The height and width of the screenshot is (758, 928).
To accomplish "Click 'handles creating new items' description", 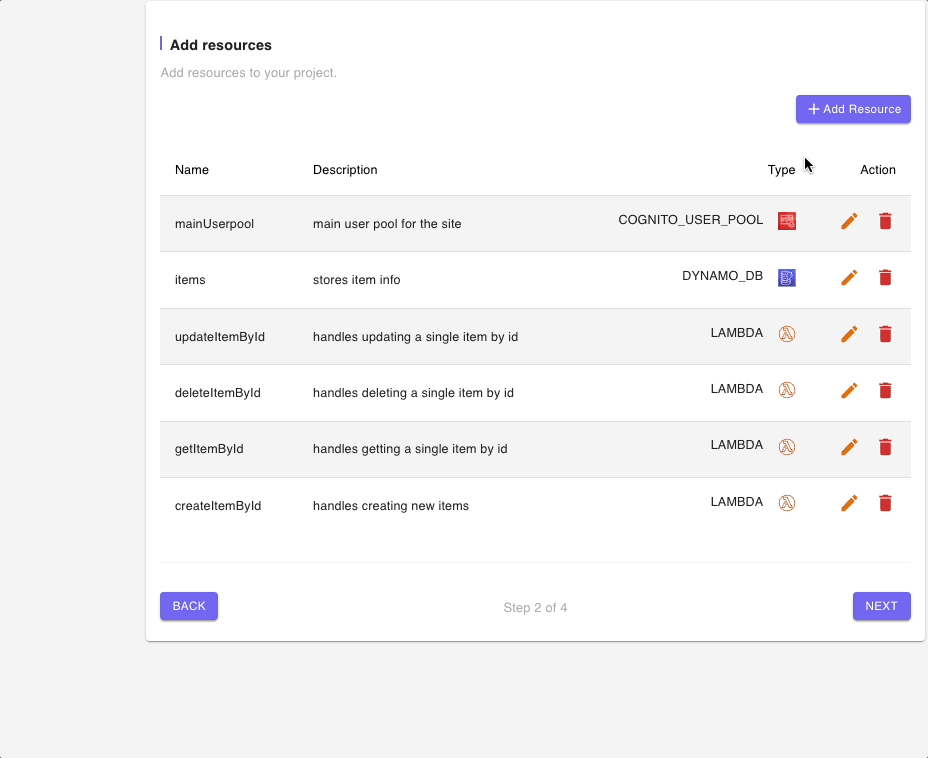I will (x=391, y=506).
